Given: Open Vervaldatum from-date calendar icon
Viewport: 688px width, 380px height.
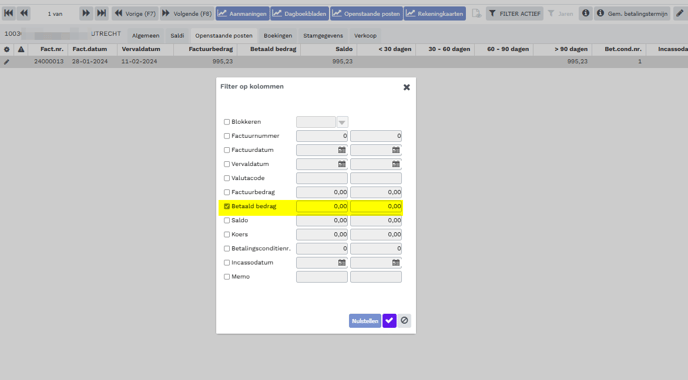Looking at the screenshot, I should [341, 164].
